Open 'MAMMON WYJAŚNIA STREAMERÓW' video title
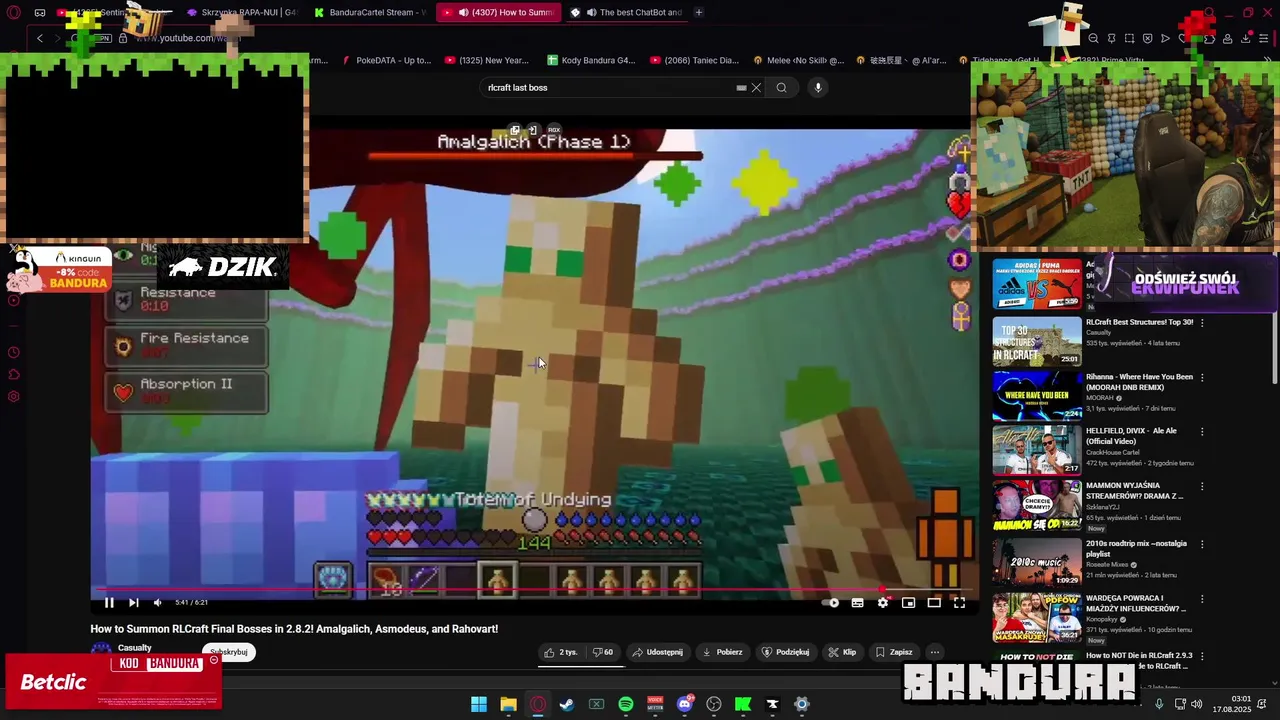The image size is (1280, 720). point(1134,490)
